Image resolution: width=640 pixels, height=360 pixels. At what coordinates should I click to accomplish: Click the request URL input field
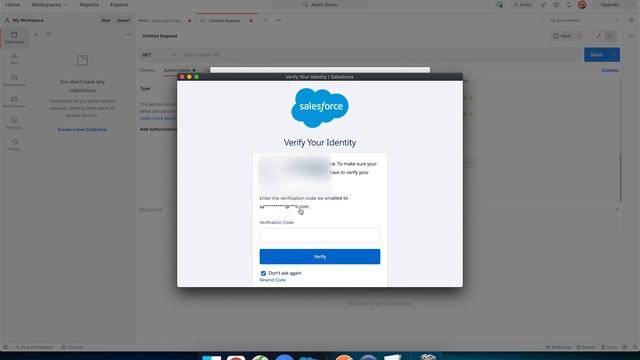click(x=382, y=55)
